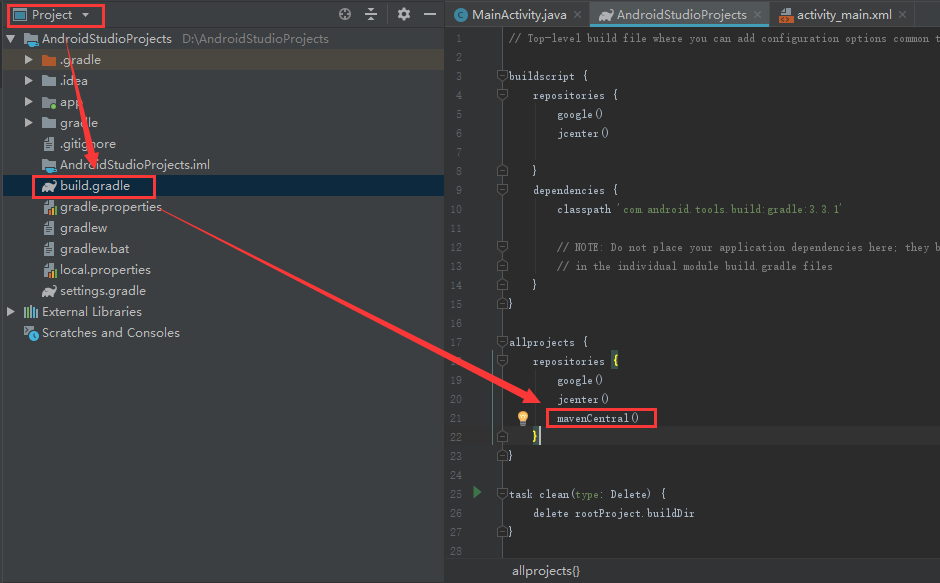940x583 pixels.
Task: Select settings.gradle in the project tree
Action: click(101, 290)
